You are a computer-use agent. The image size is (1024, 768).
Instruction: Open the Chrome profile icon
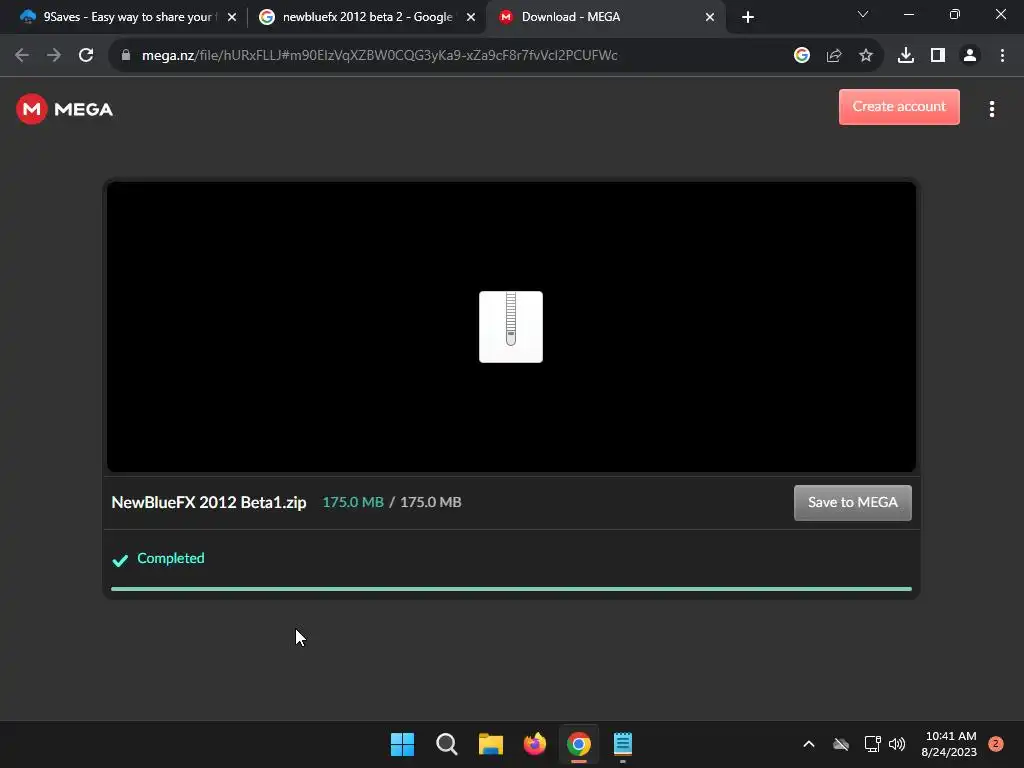(970, 56)
